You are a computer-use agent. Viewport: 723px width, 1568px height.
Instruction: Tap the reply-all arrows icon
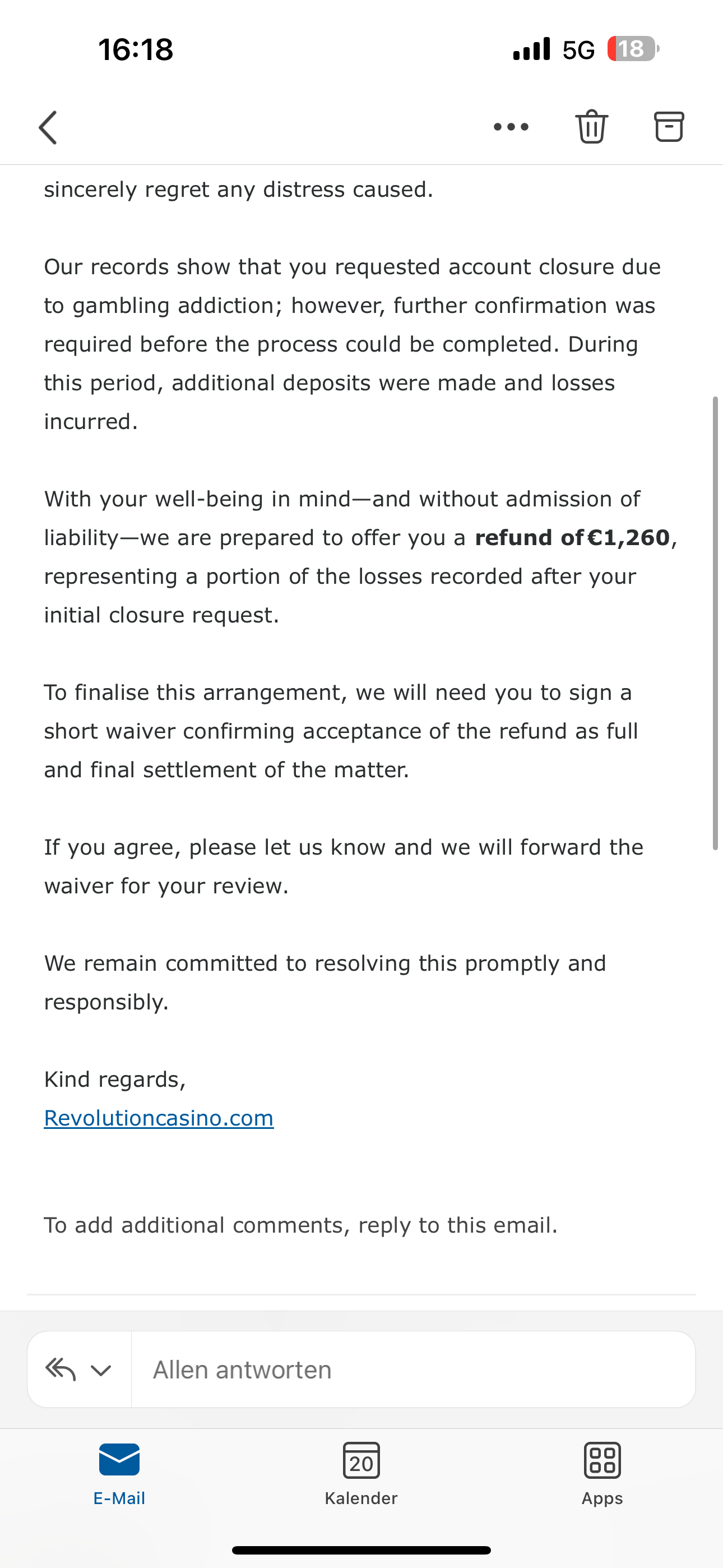[x=61, y=1369]
